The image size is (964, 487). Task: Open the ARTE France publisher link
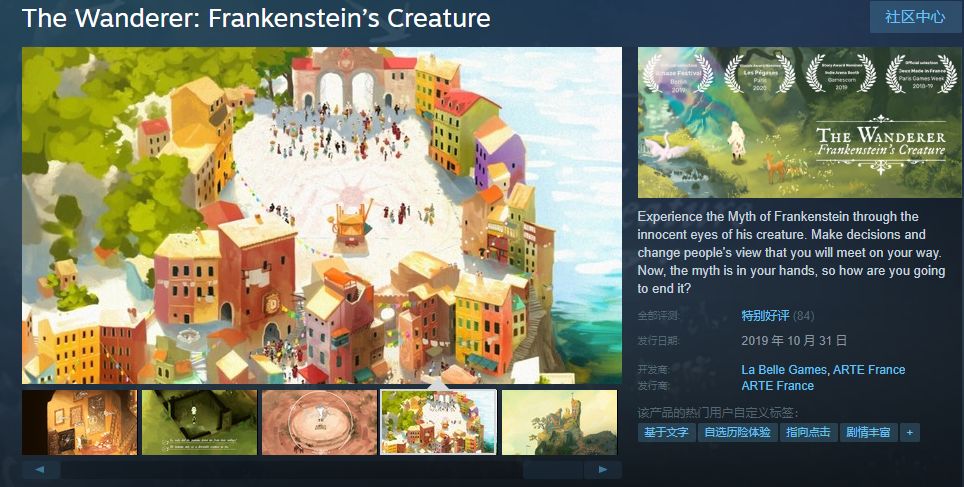tap(777, 386)
